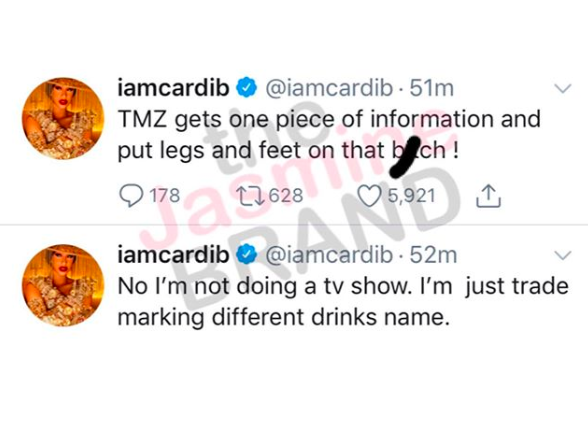Click the bold iamcardib name on second tweet
This screenshot has width=588, height=441.
pyautogui.click(x=173, y=255)
